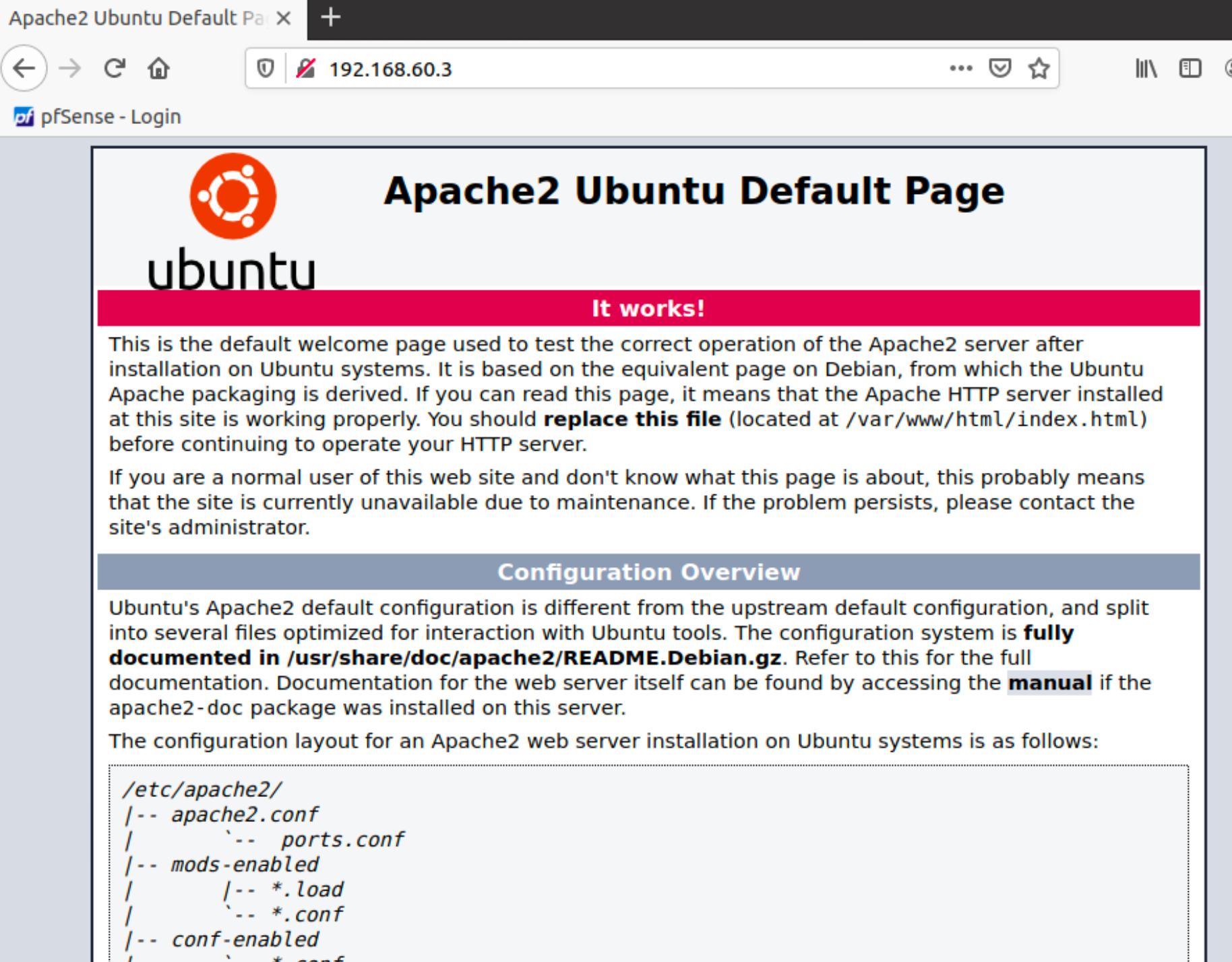Open the page actions three-dot menu
The image size is (1232, 962).
pos(960,68)
